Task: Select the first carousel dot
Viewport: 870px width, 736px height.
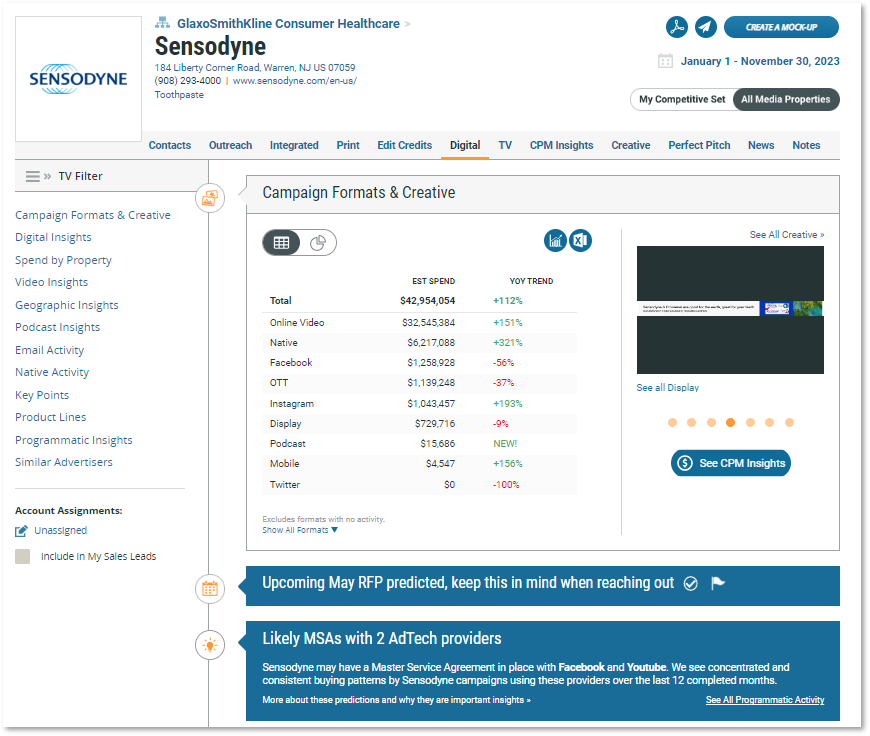Action: pos(672,422)
